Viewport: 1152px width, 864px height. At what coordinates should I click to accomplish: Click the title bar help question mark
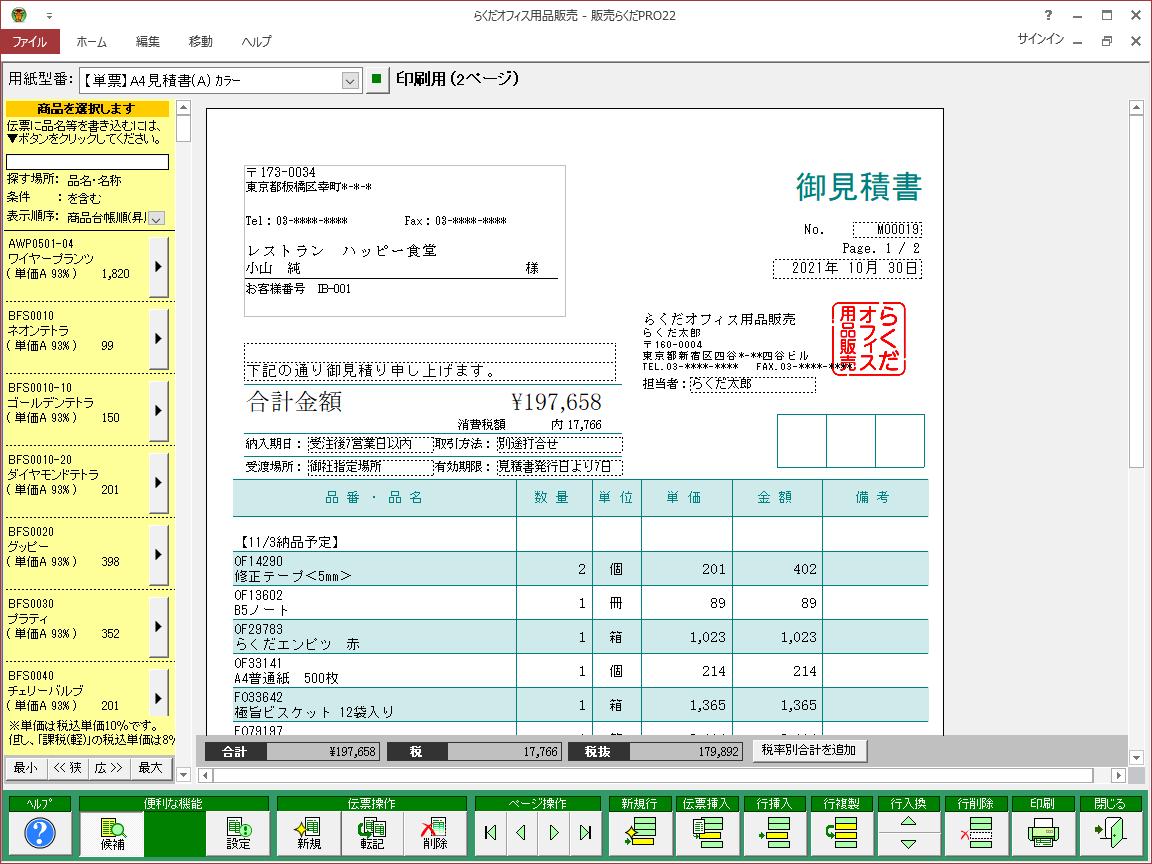click(x=1048, y=15)
